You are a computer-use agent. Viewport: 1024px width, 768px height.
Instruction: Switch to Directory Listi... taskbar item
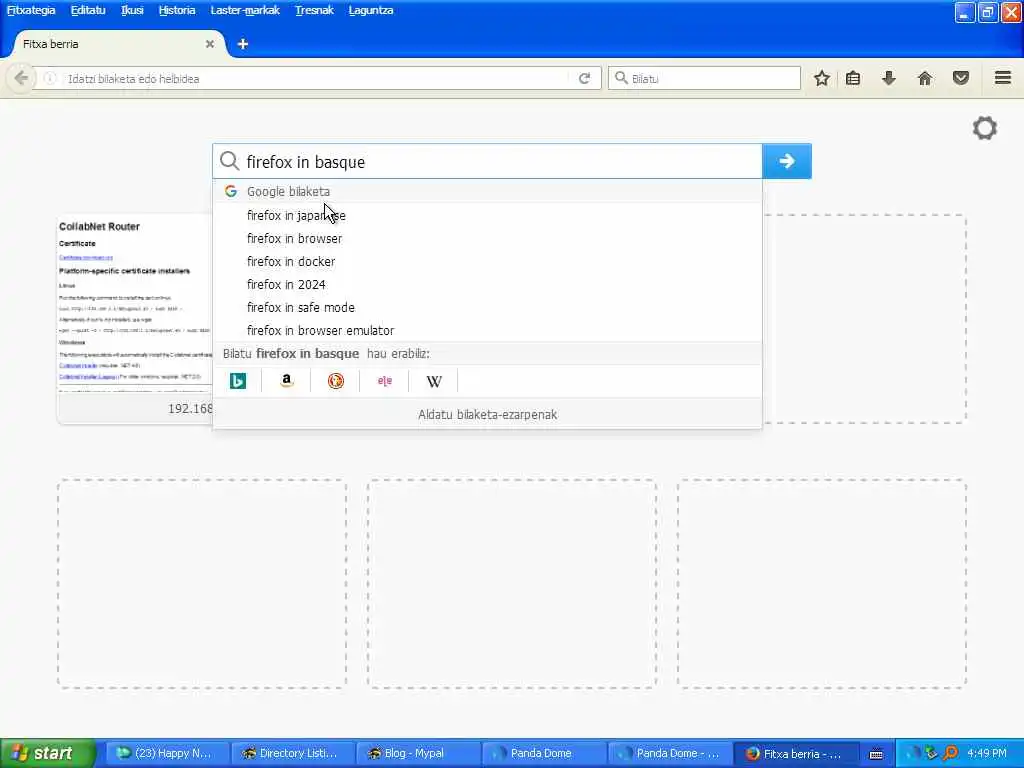coord(293,753)
